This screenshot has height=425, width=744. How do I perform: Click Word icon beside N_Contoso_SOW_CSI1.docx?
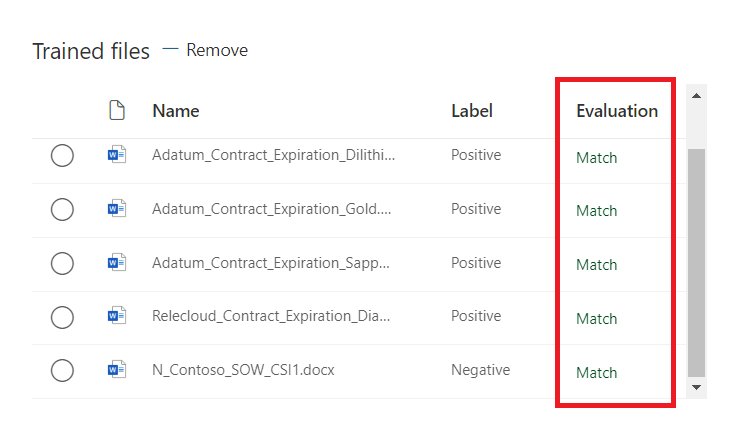coord(117,370)
